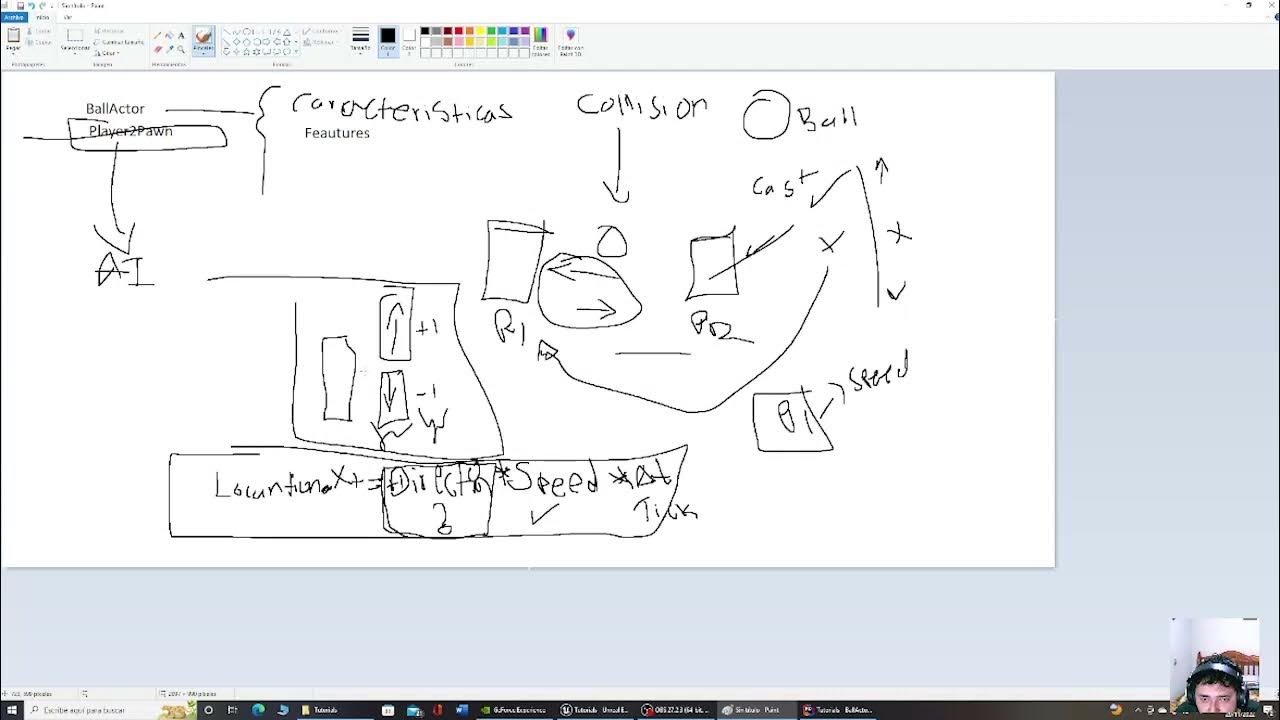Expand the Pinceles brush list arrow
The image size is (1280, 720).
[x=203, y=53]
